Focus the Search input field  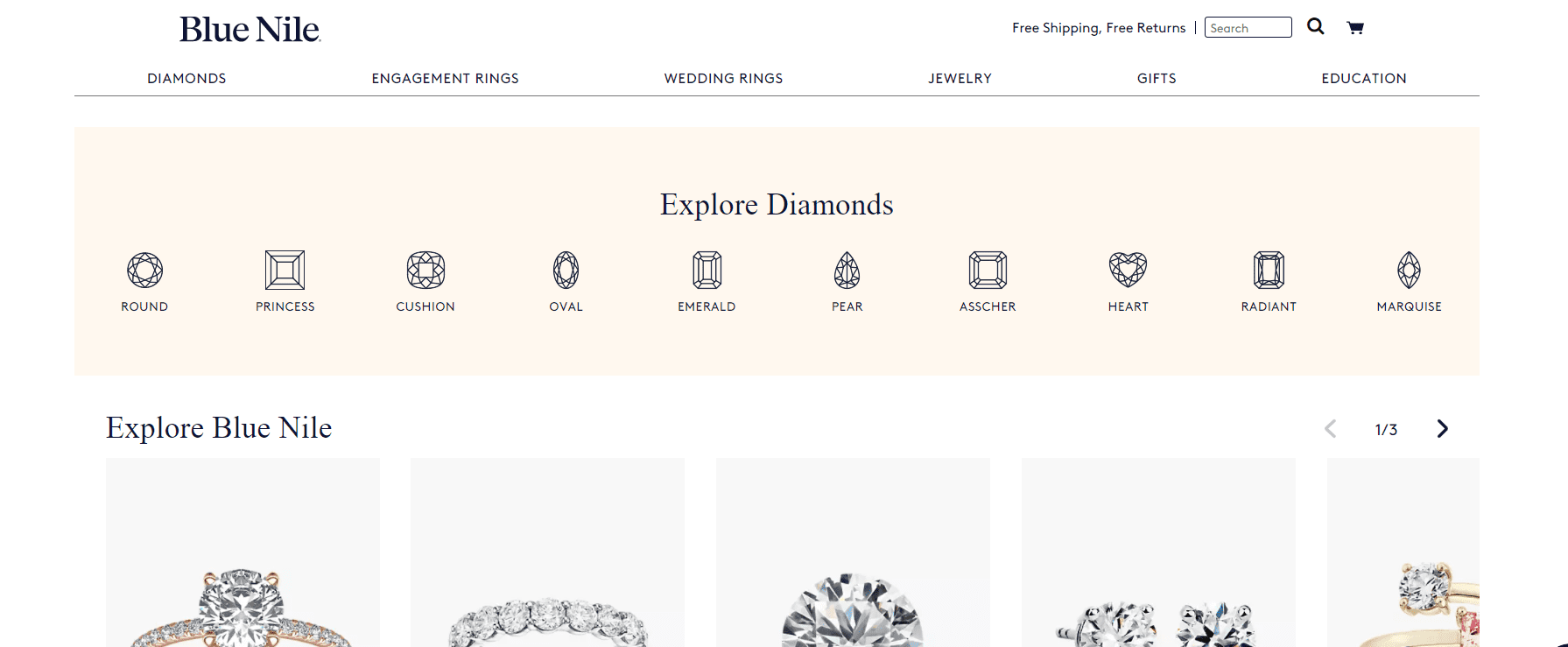coord(1248,27)
